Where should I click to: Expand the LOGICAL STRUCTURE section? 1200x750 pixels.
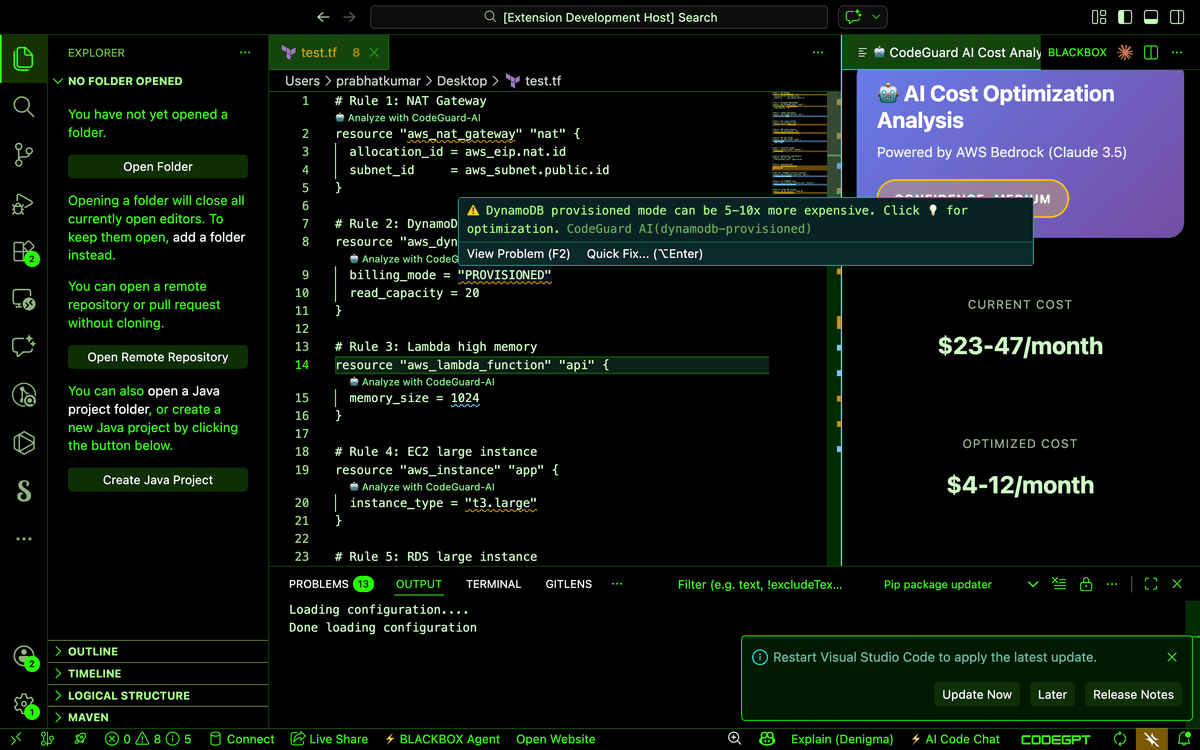[158, 695]
